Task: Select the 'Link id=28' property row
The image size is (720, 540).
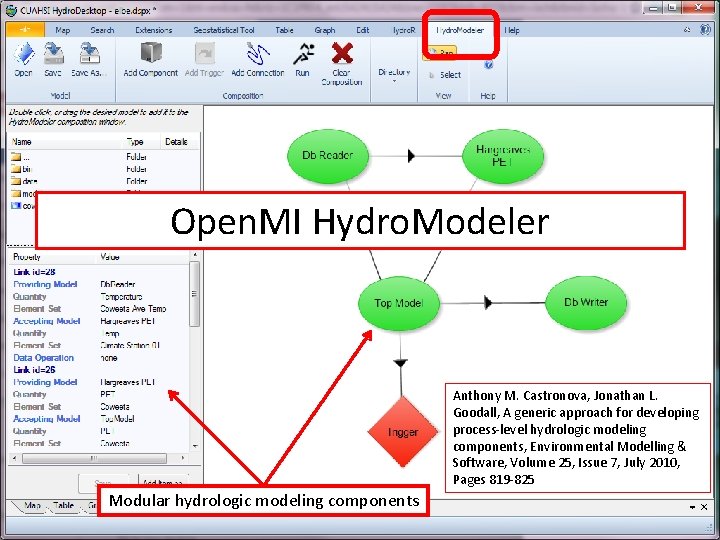Action: click(x=99, y=272)
